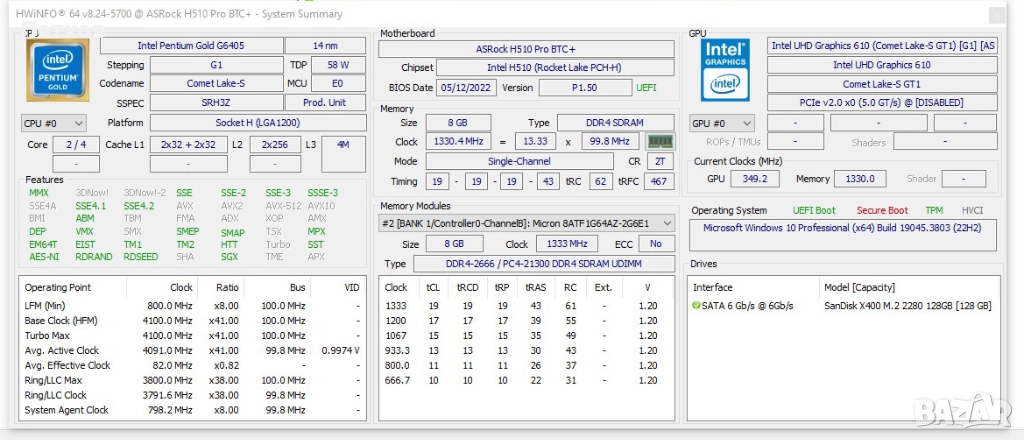
Task: Click the red Secure Boot label
Action: point(882,211)
